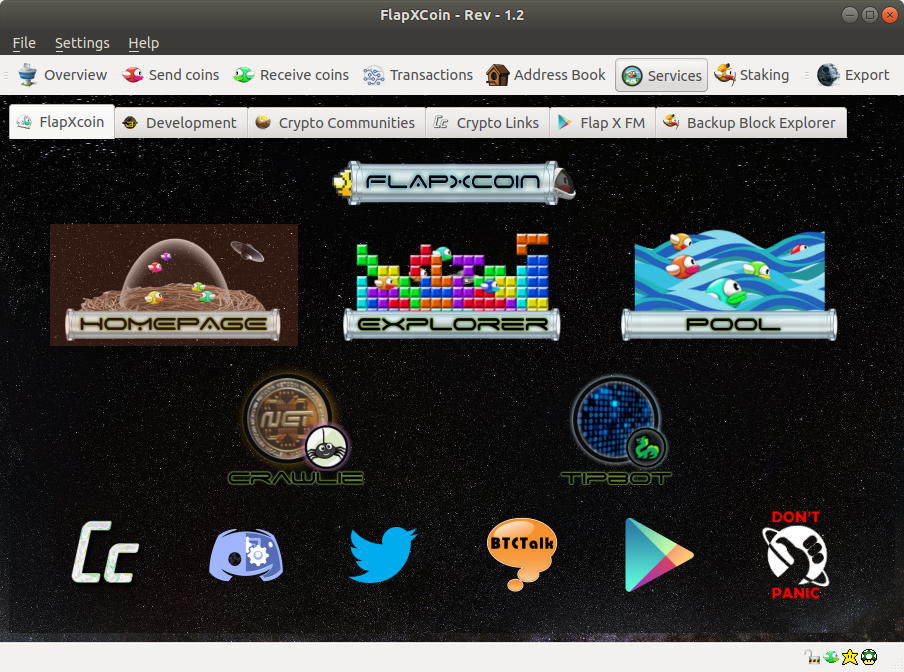Switch to the Flap X FM tab

(602, 123)
